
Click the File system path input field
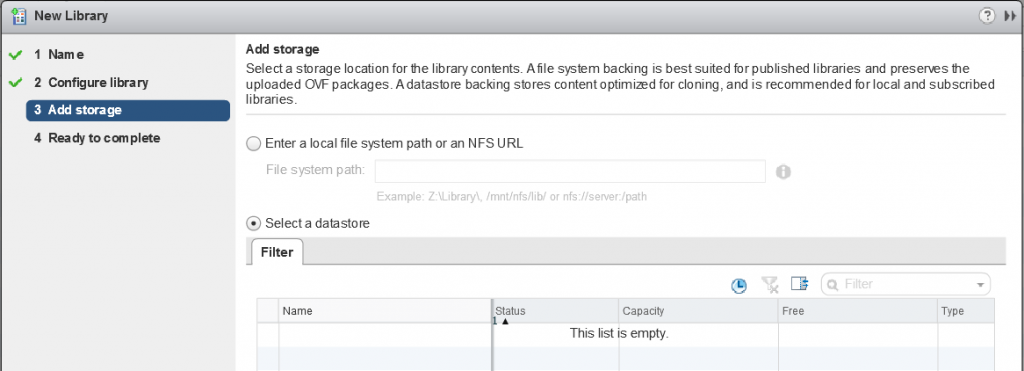570,171
